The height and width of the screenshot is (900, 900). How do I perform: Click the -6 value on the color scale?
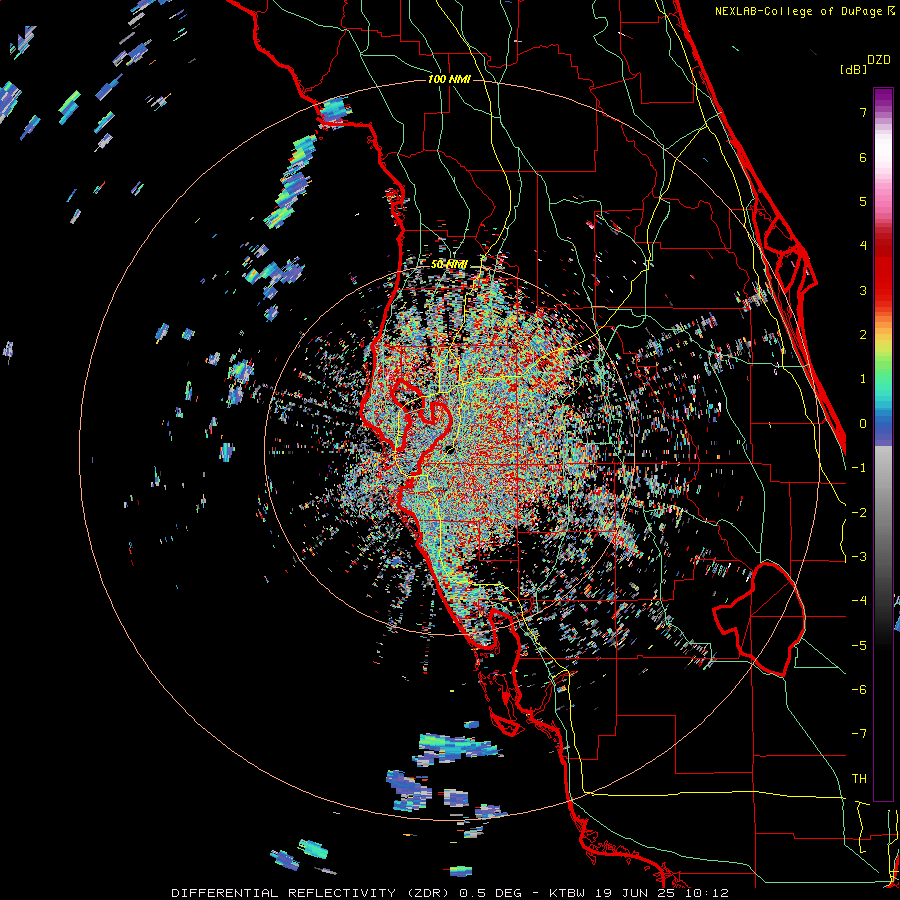(859, 690)
